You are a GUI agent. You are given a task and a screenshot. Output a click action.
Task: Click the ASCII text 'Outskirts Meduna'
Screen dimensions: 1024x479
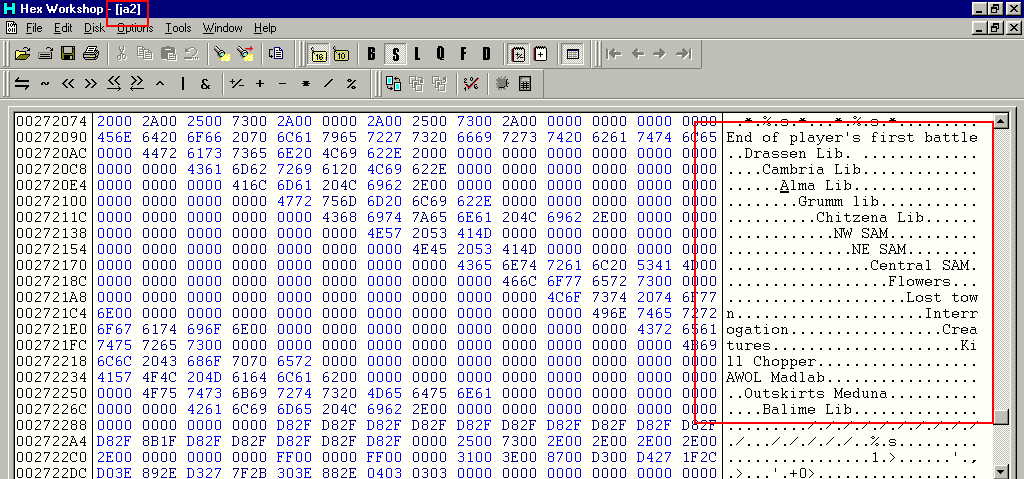click(x=816, y=393)
